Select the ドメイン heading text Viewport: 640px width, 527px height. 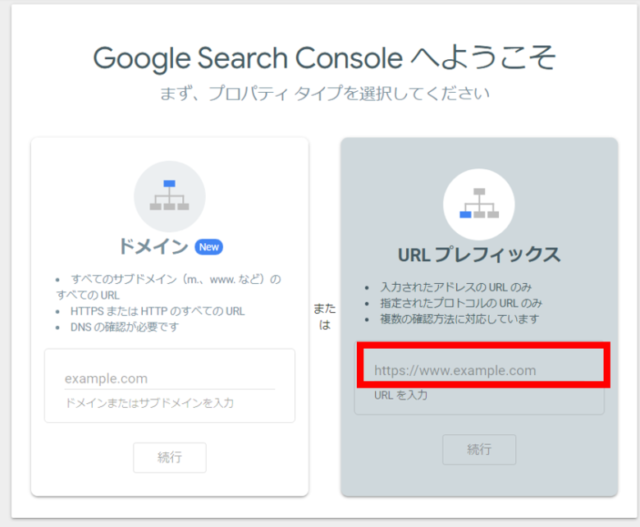tap(153, 247)
